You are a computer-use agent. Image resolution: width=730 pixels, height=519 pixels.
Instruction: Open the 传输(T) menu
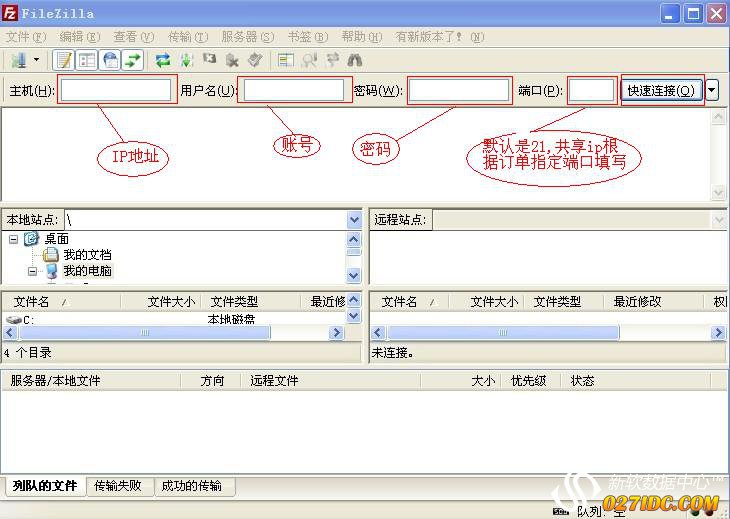coord(188,37)
